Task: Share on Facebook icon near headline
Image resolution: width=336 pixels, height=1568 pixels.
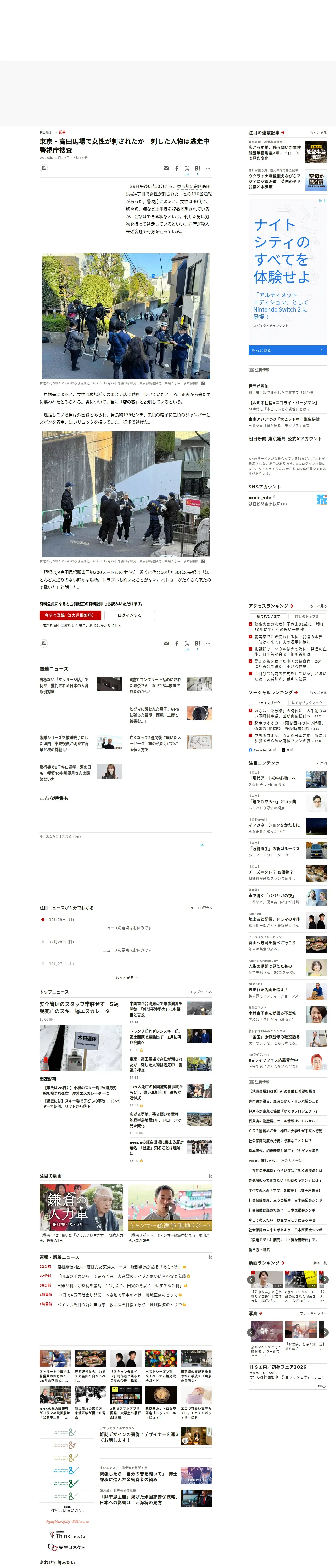Action: click(x=177, y=169)
